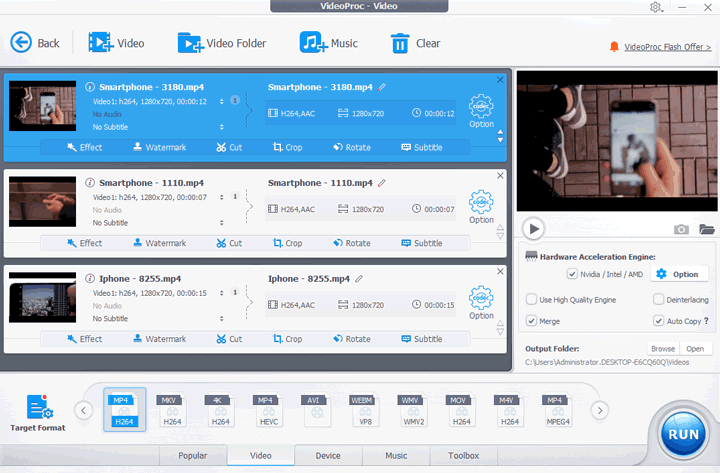
Task: Remove Iphone - 8255.mp4 from the list
Action: tap(501, 271)
